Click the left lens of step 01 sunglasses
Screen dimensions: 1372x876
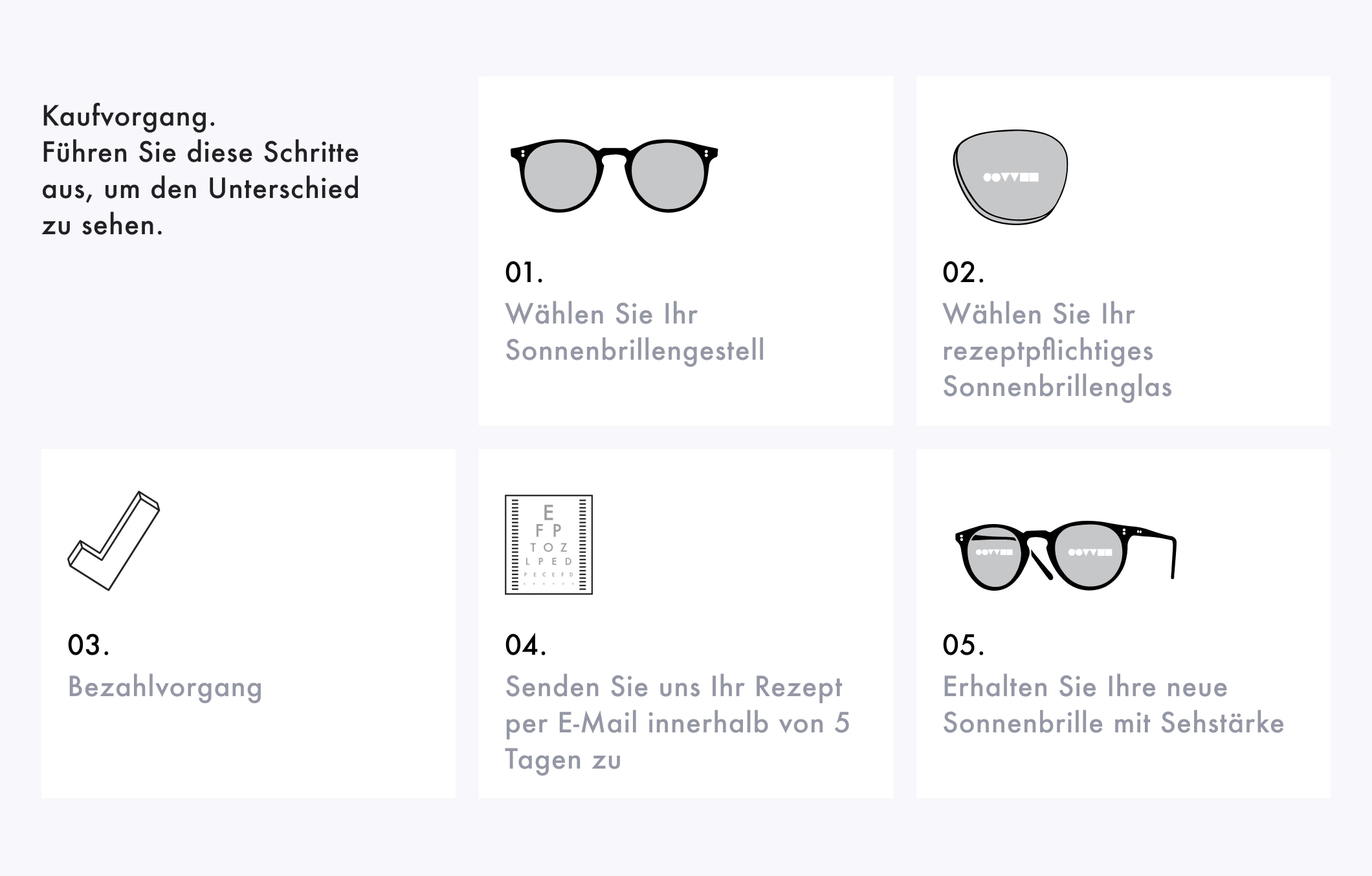coord(559,176)
